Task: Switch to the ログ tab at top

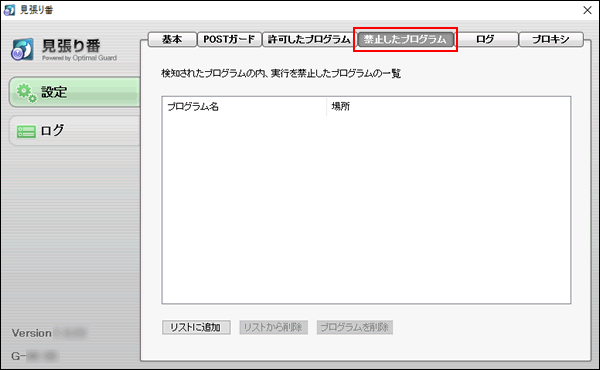Action: [486, 39]
